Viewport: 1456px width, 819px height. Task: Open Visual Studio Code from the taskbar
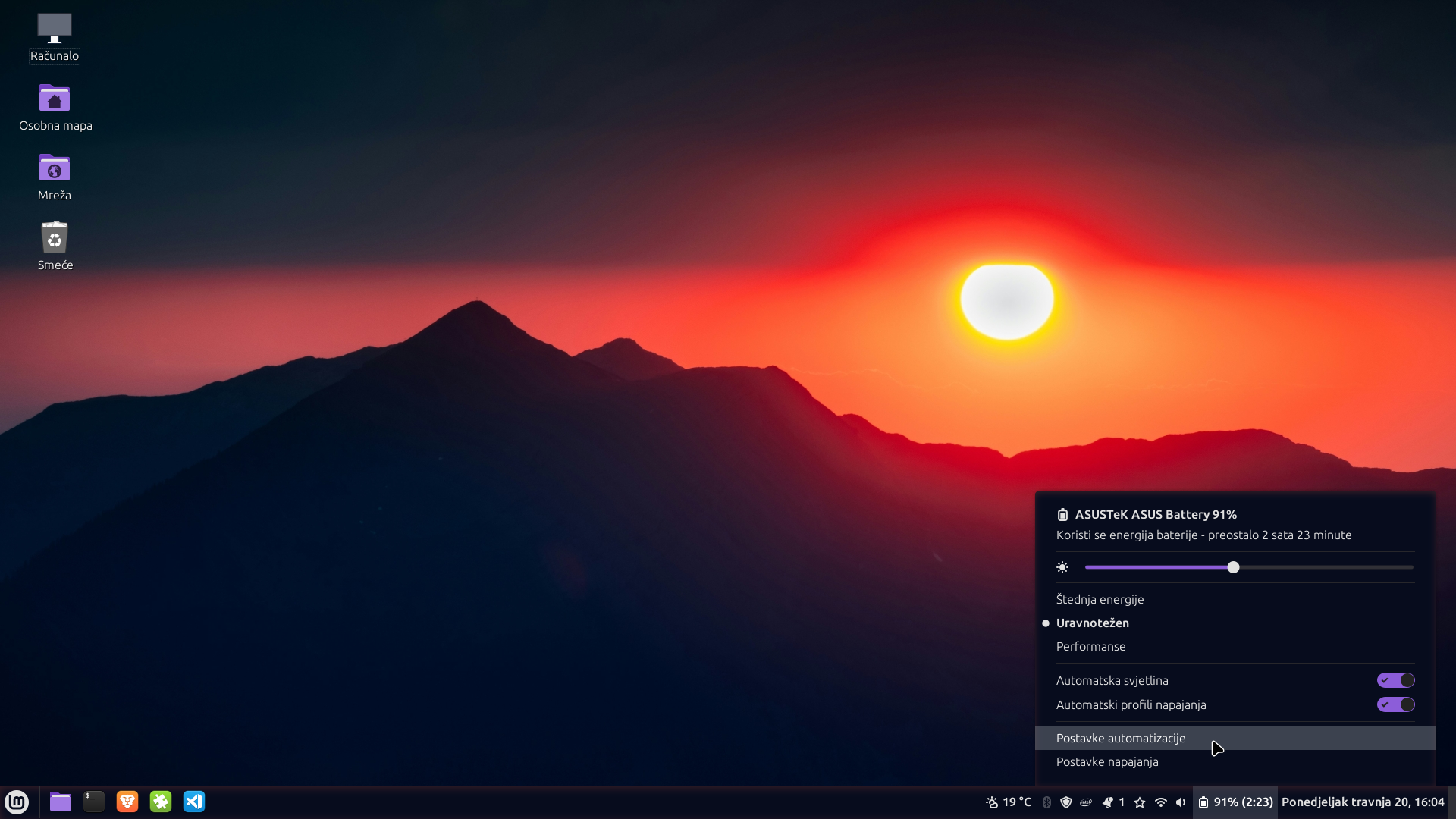tap(194, 802)
